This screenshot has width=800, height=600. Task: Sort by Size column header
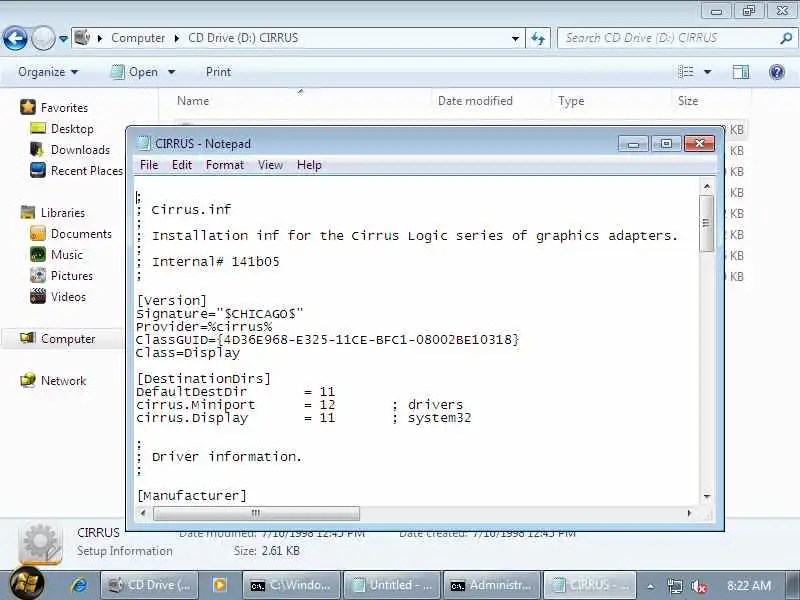click(x=687, y=101)
